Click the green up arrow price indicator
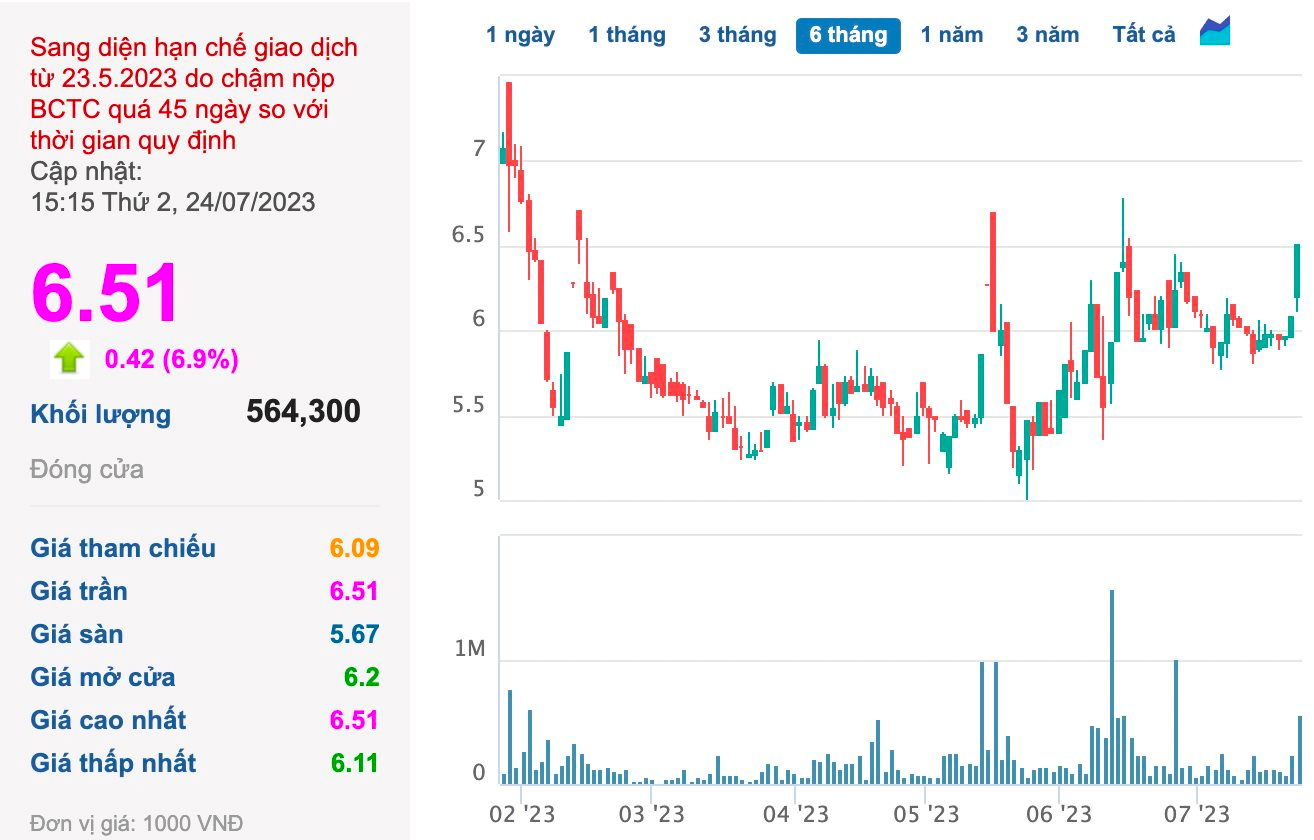 [x=69, y=358]
